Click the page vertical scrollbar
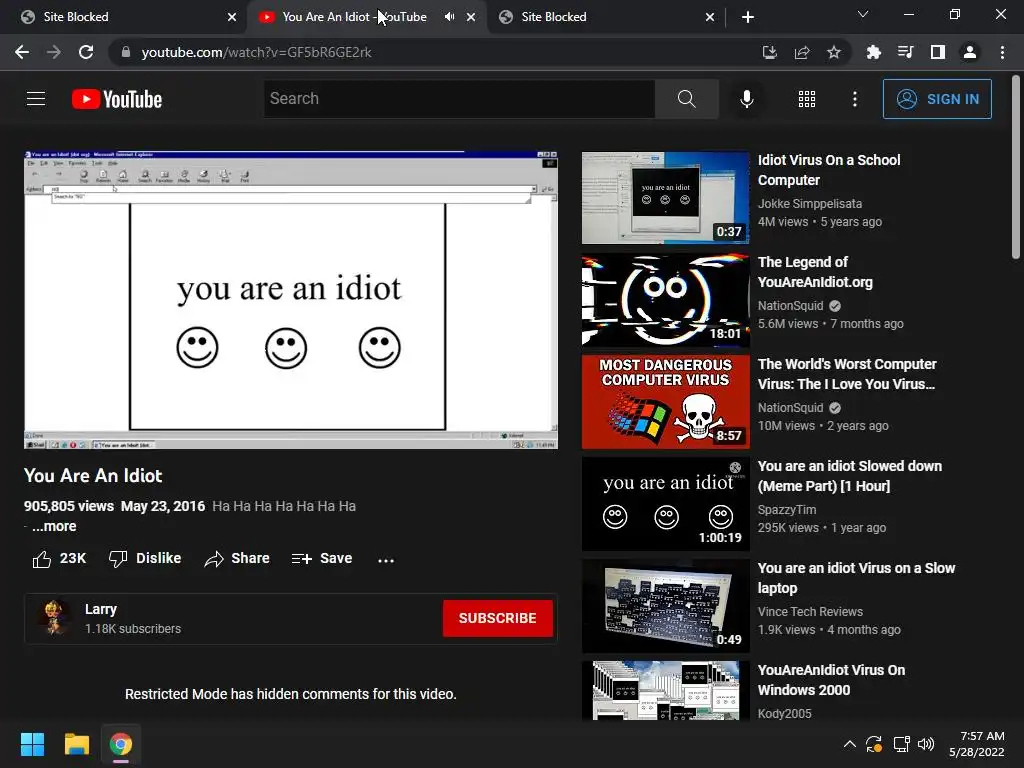1024x768 pixels. pyautogui.click(x=1016, y=168)
